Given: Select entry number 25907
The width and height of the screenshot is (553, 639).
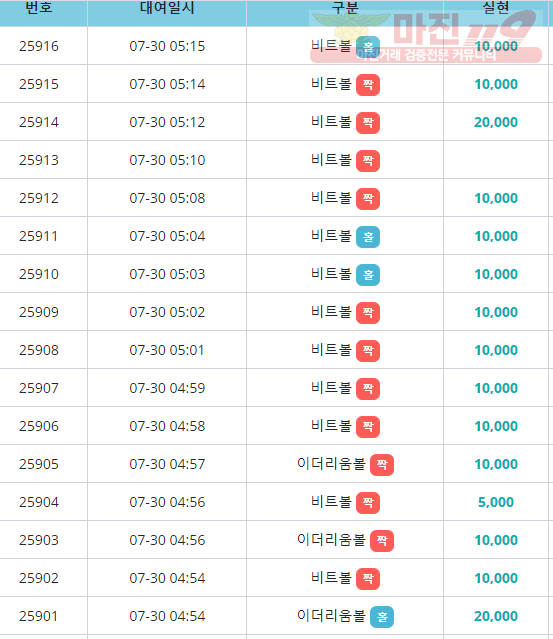Looking at the screenshot, I should point(39,388).
